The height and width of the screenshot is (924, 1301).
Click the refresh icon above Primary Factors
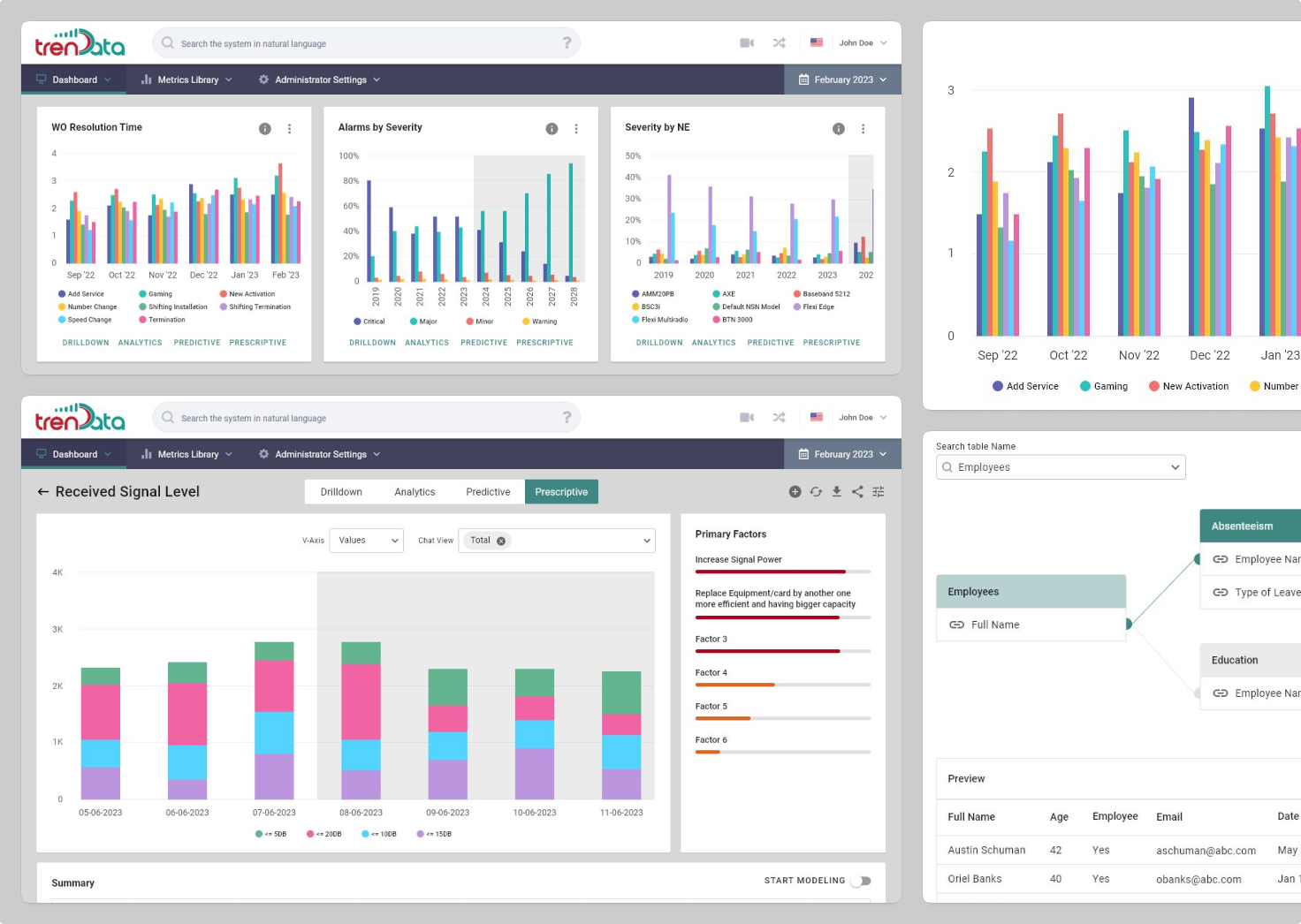(816, 492)
